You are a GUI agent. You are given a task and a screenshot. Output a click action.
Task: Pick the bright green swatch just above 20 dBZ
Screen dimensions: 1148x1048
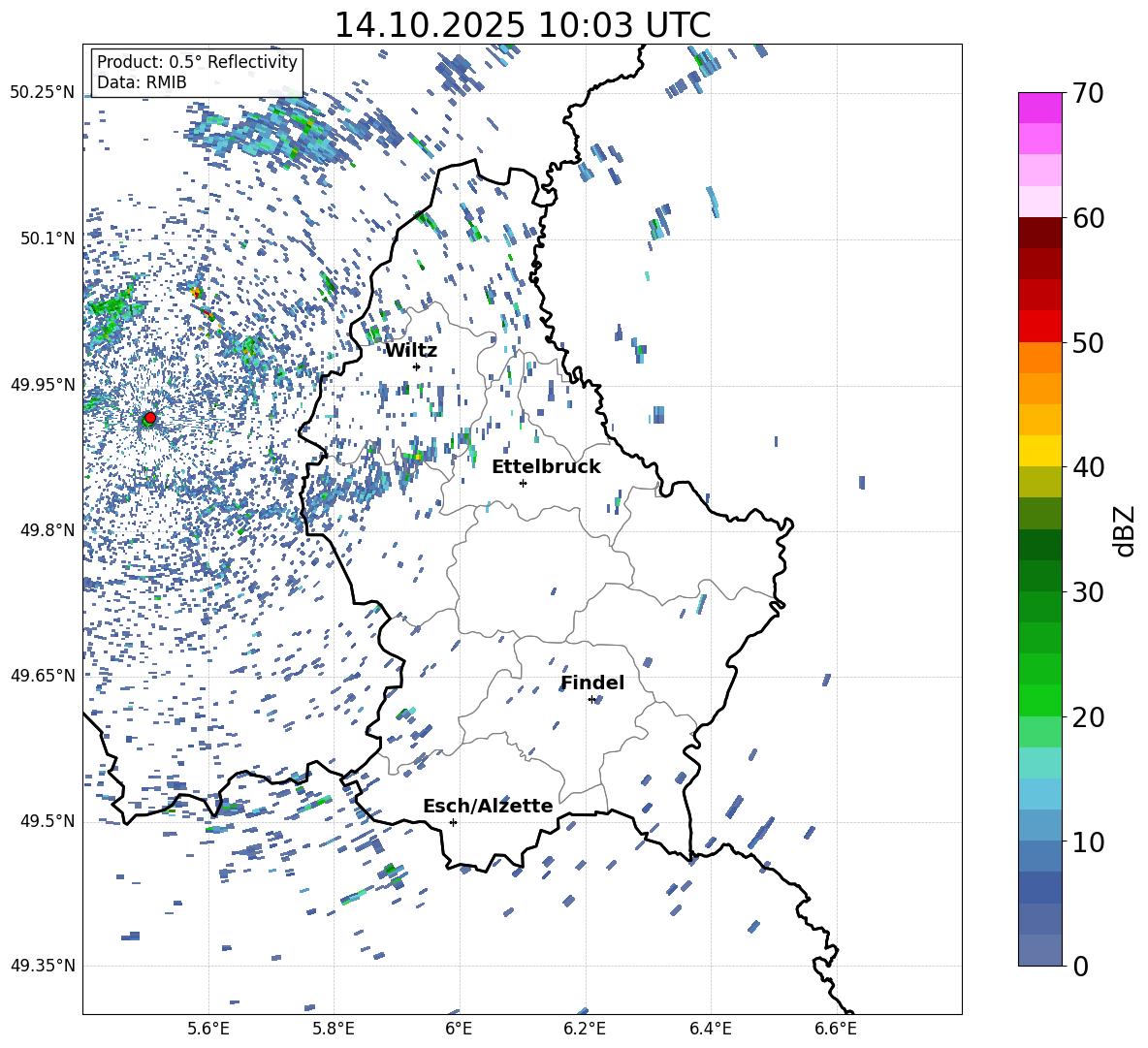(1039, 701)
